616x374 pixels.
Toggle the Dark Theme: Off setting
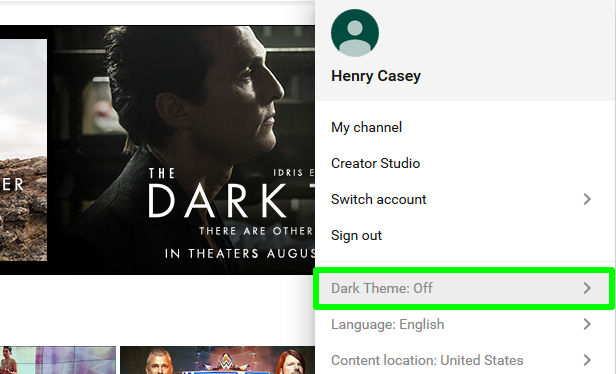click(464, 288)
